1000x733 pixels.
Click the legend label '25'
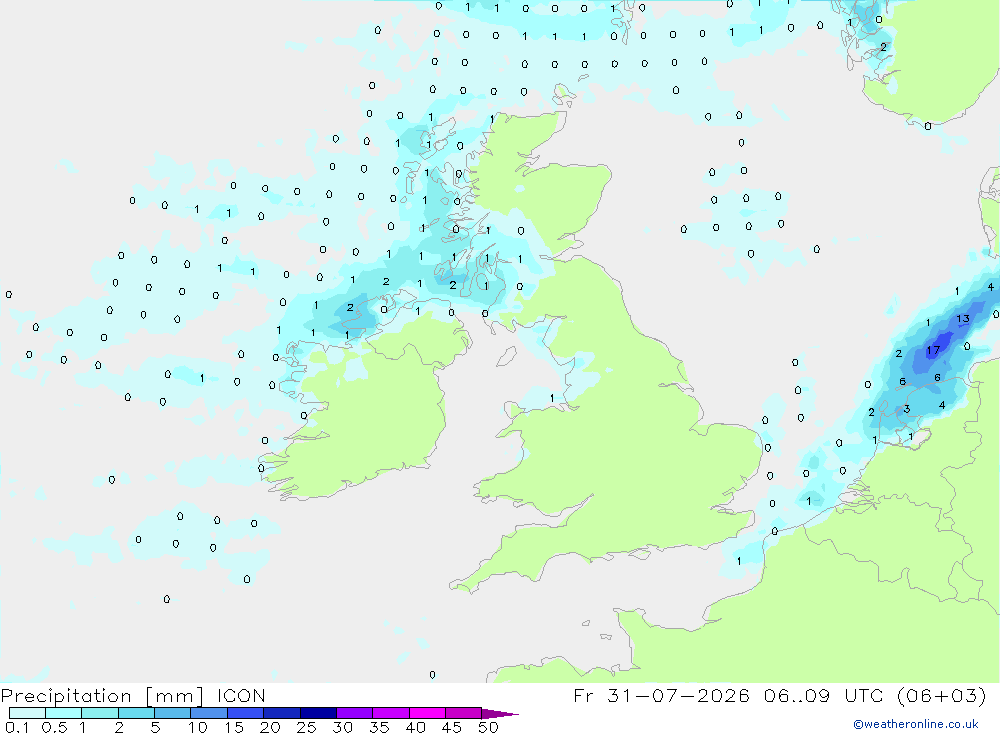tap(307, 727)
